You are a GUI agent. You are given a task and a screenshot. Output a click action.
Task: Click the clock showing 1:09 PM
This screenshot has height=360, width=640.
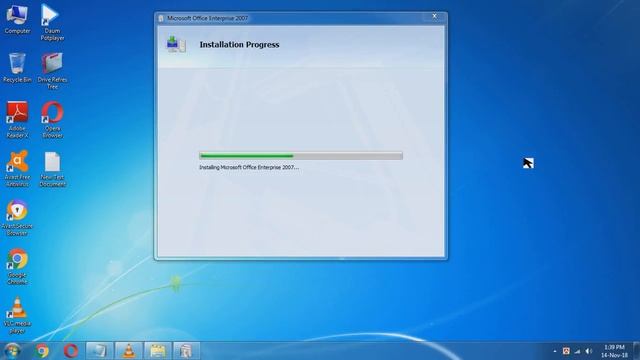[x=614, y=351]
